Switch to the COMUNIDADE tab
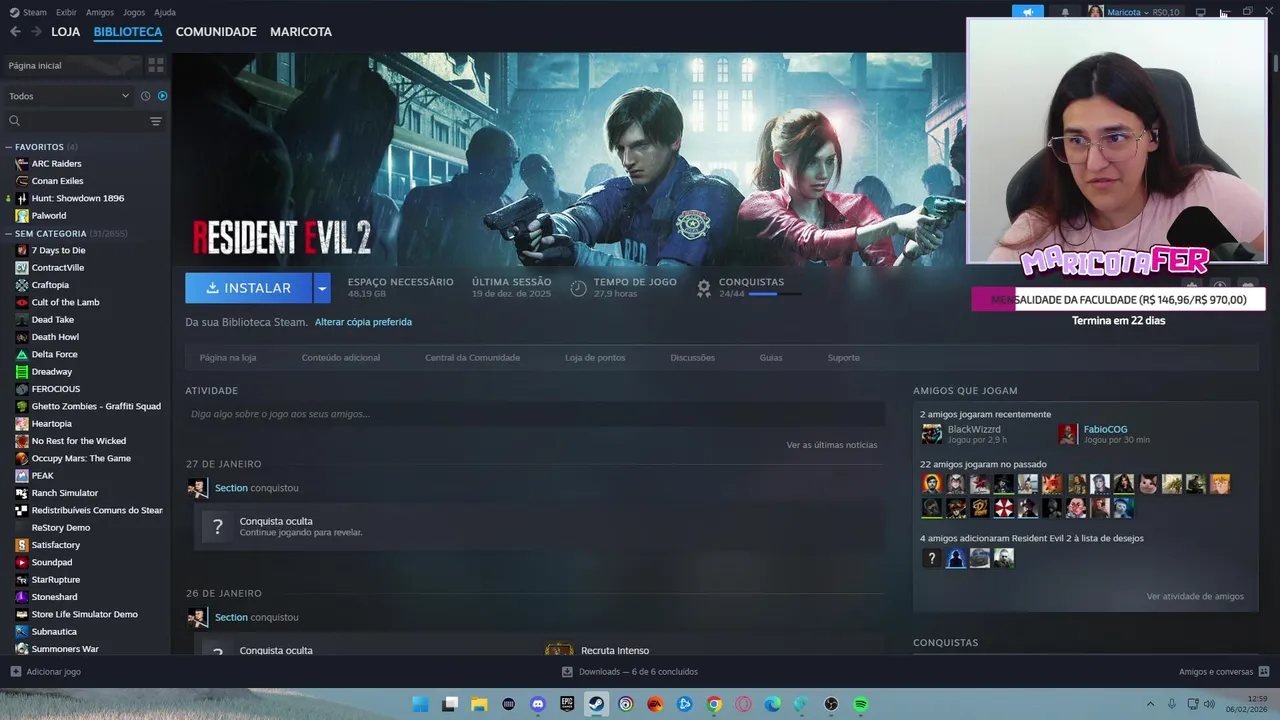1280x720 pixels. pyautogui.click(x=216, y=32)
